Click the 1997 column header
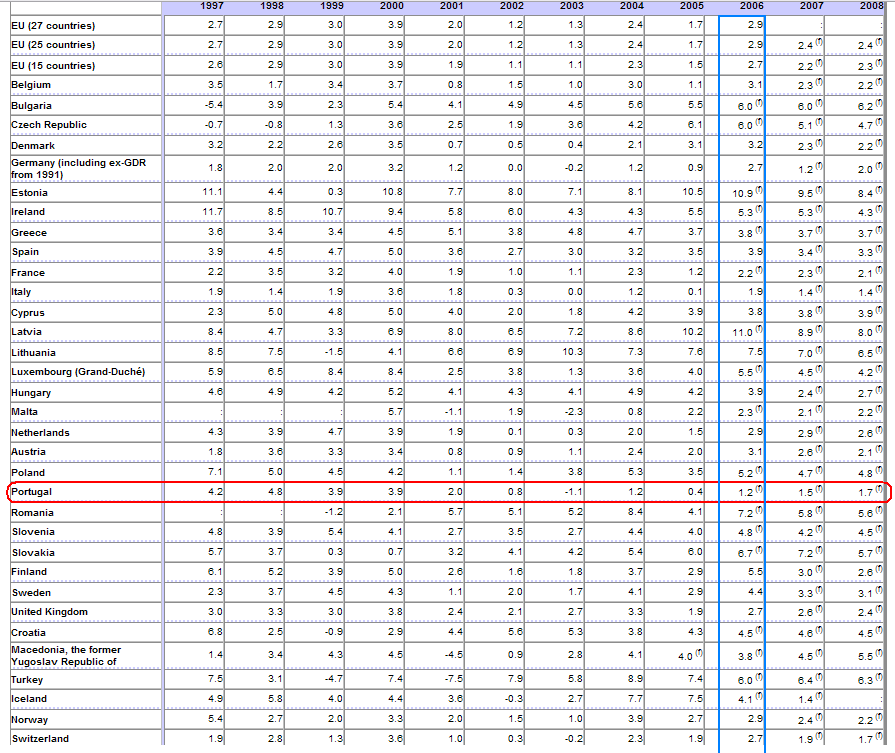The width and height of the screenshot is (895, 753). point(212,6)
